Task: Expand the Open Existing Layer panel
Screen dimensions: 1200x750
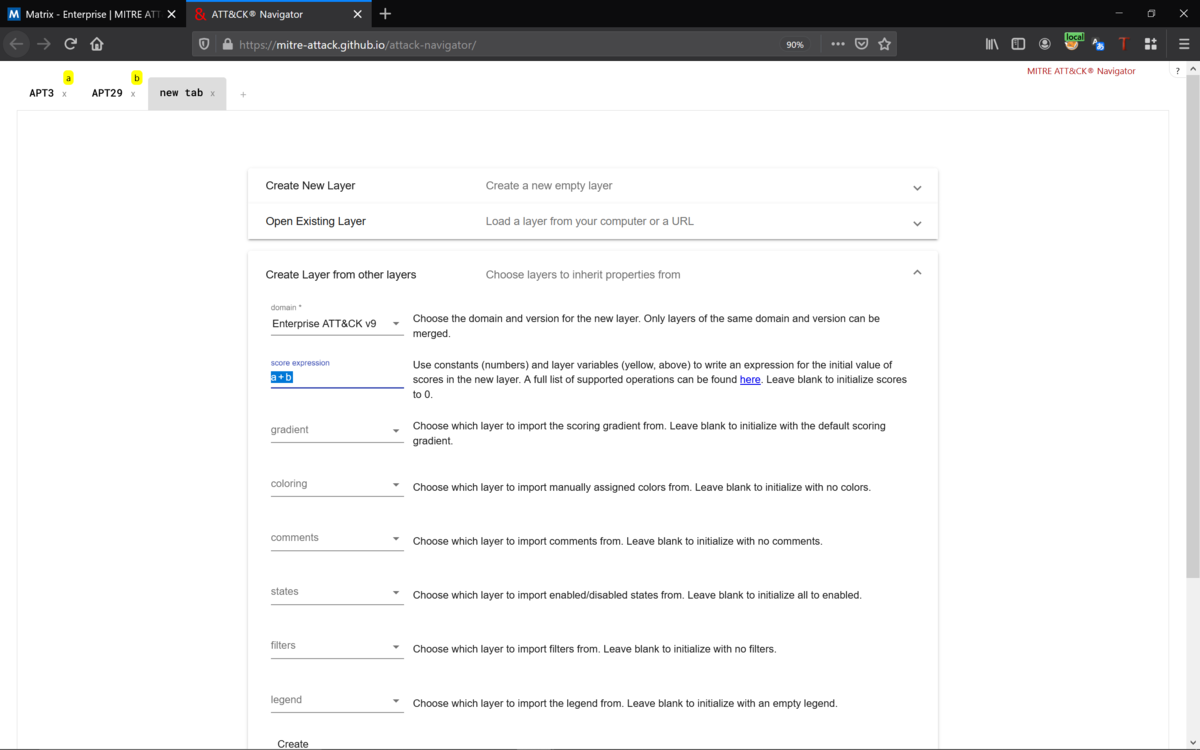Action: click(593, 222)
